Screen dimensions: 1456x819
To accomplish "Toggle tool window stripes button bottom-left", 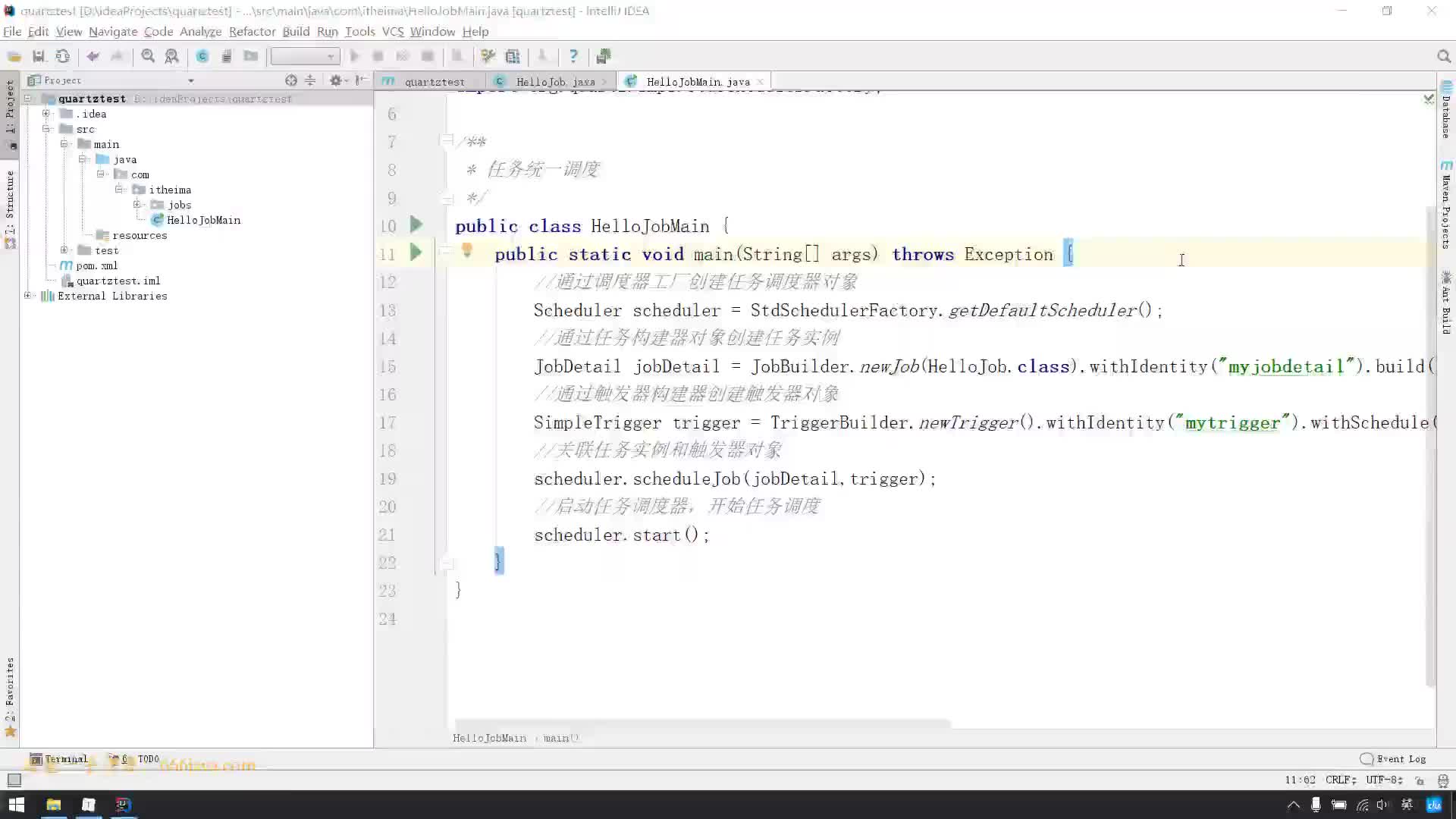I will click(x=14, y=780).
